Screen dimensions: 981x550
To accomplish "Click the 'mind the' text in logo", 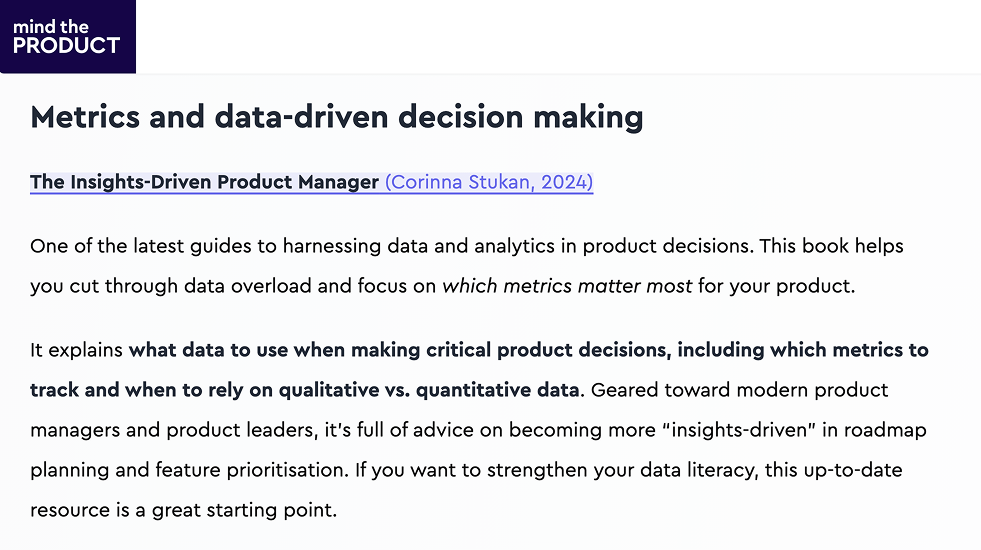I will (x=51, y=27).
